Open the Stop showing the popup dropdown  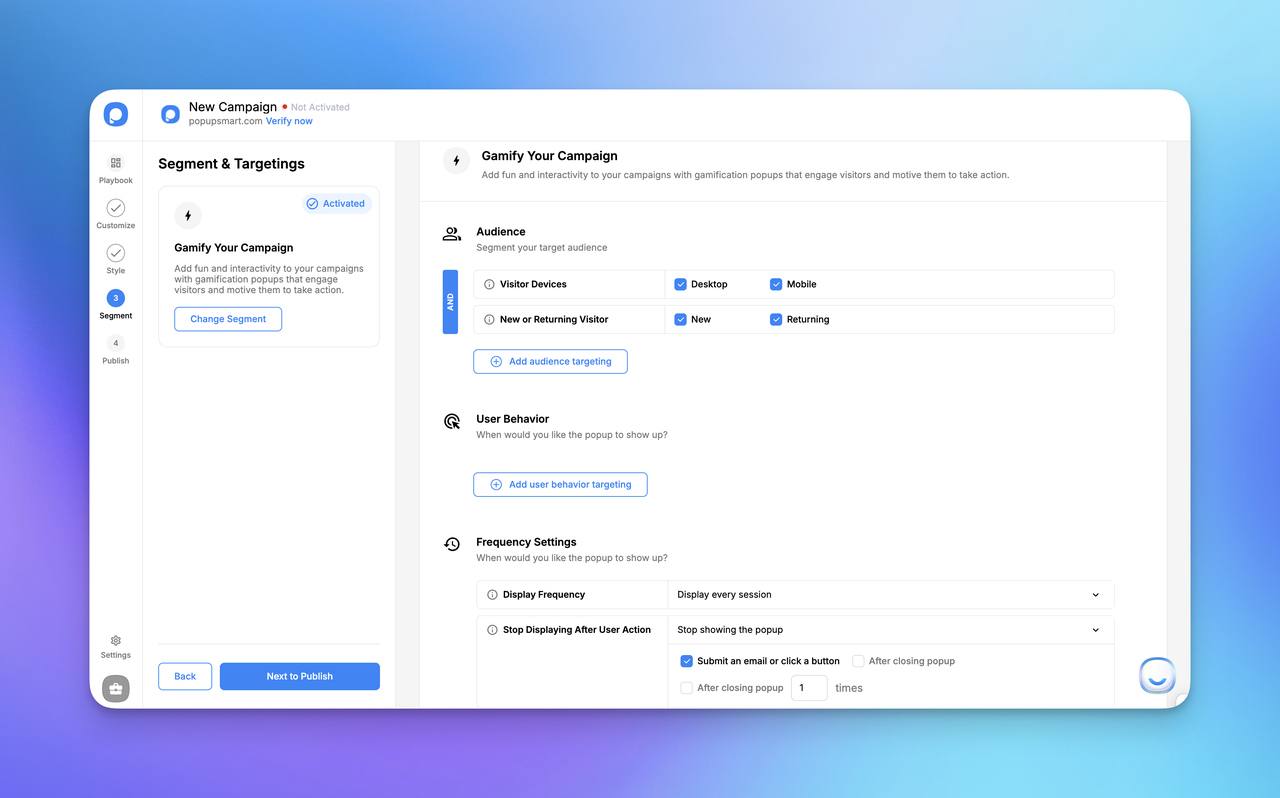pos(890,630)
